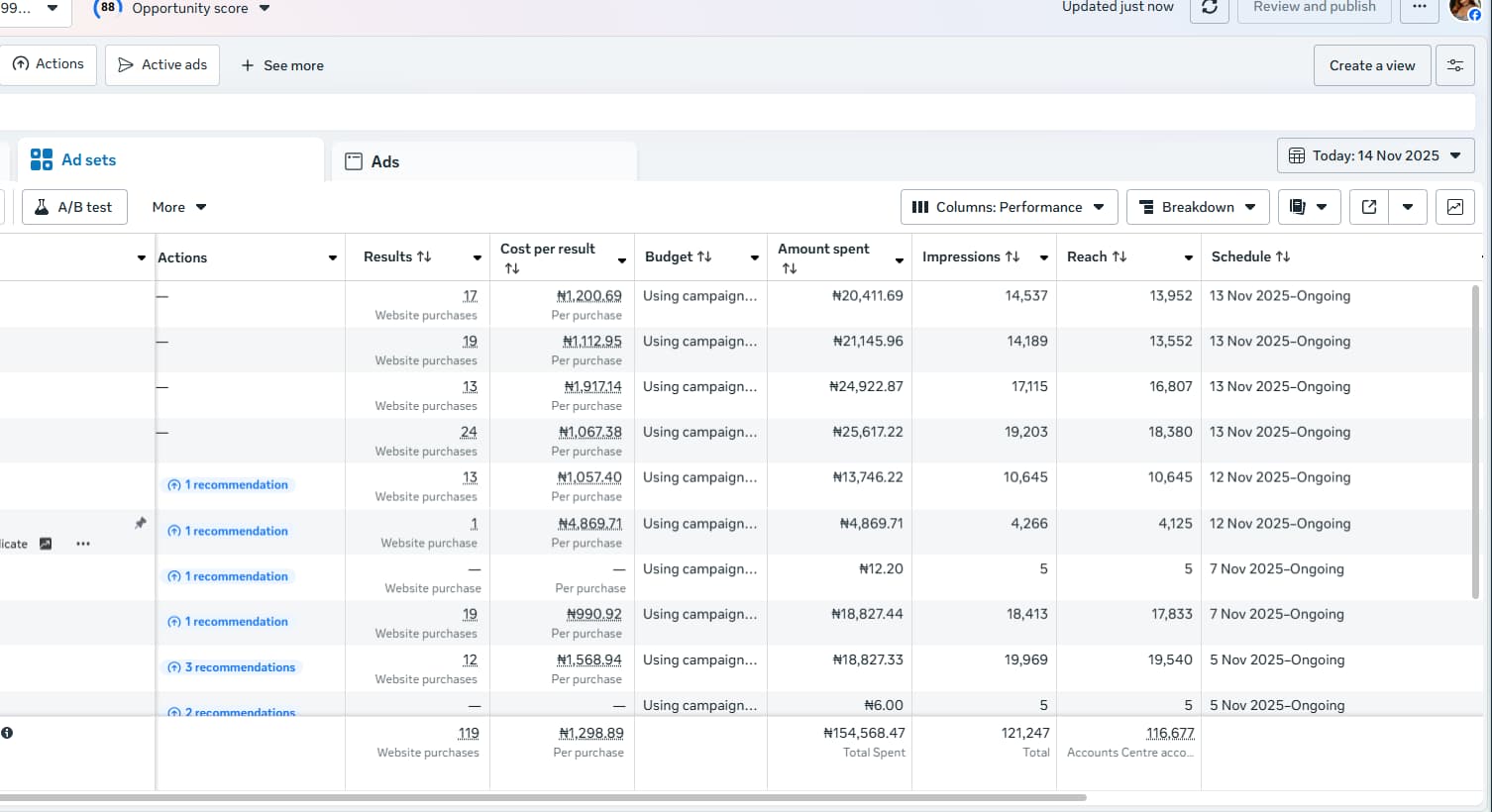Open the reports dropdown
1492x812 pixels.
pyautogui.click(x=1308, y=207)
